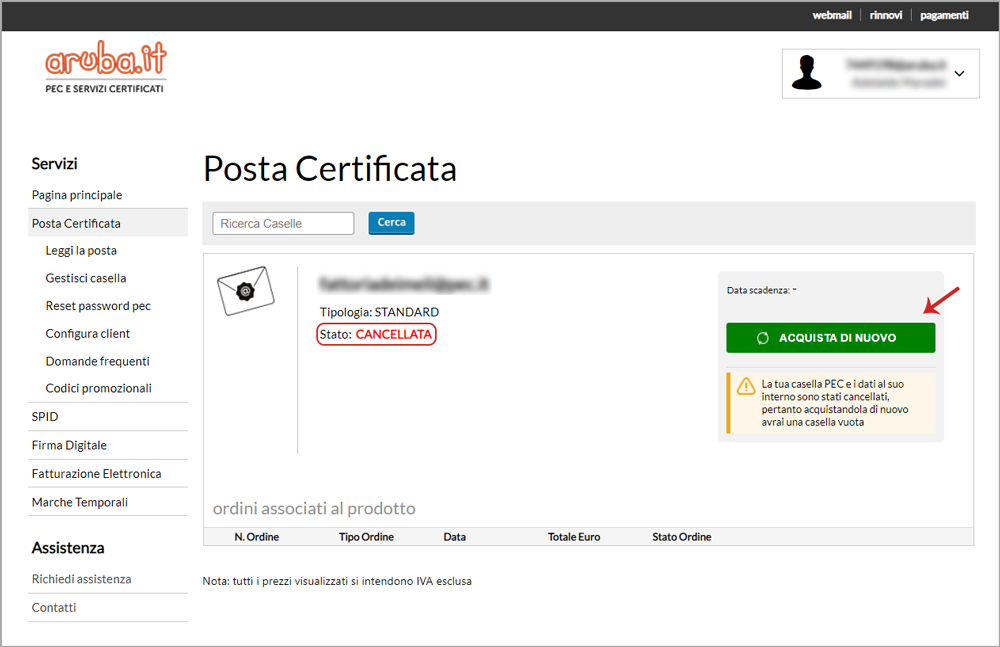Click the Data column header
Image resolution: width=1000 pixels, height=647 pixels.
(x=455, y=537)
